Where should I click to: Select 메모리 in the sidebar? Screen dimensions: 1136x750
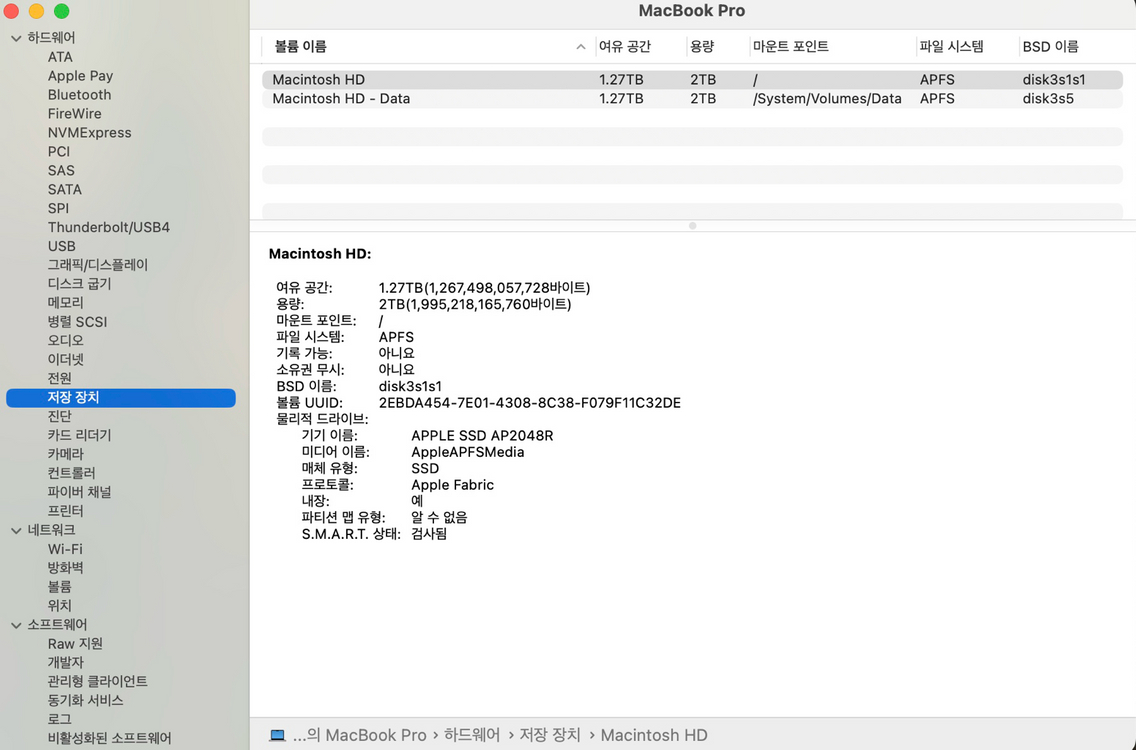tap(66, 302)
